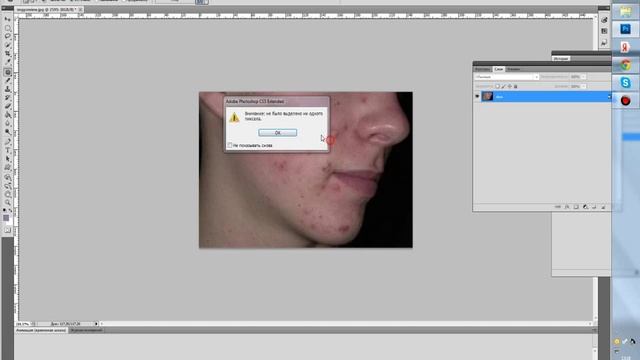
Task: Select the Zoom tool
Action: point(8,202)
